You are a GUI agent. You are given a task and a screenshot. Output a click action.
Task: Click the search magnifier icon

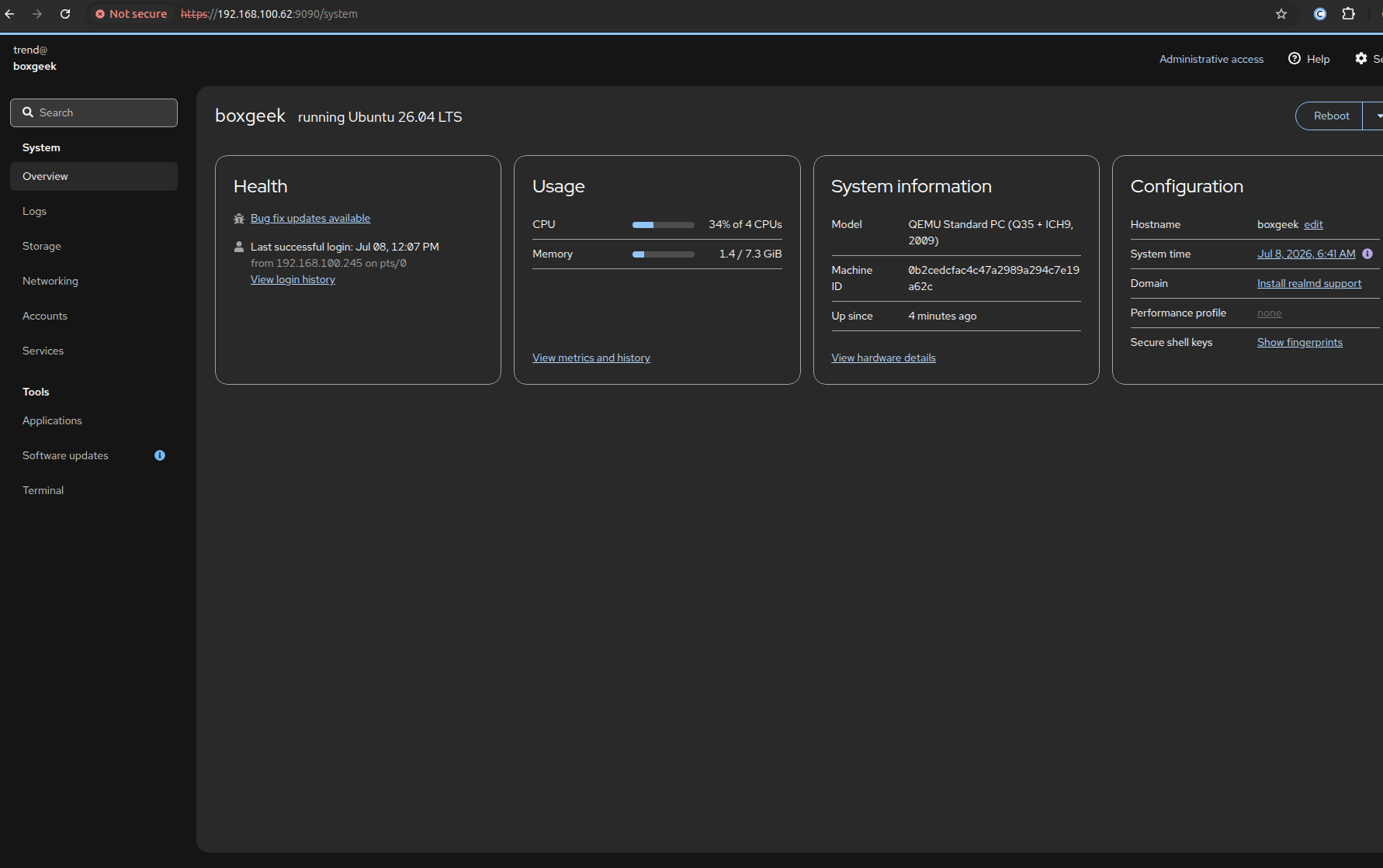[28, 112]
